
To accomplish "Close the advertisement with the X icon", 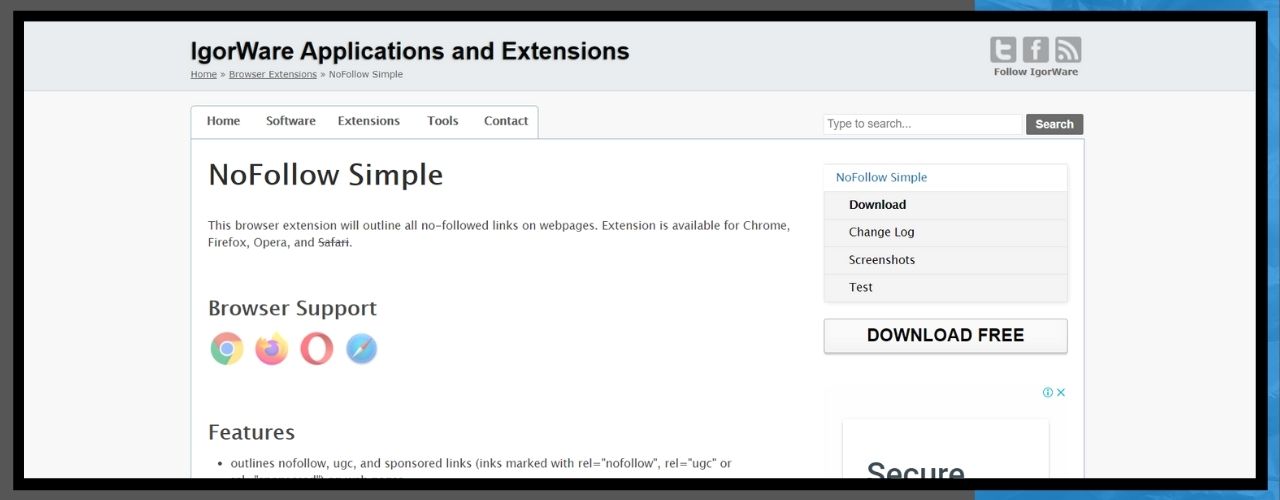I will [x=1061, y=393].
